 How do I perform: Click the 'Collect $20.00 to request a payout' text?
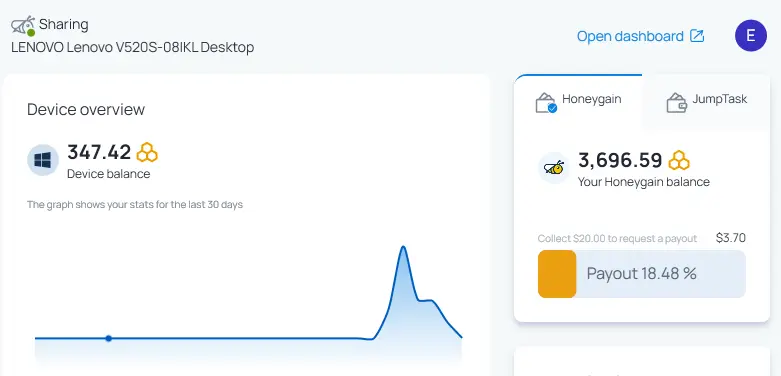tap(617, 239)
